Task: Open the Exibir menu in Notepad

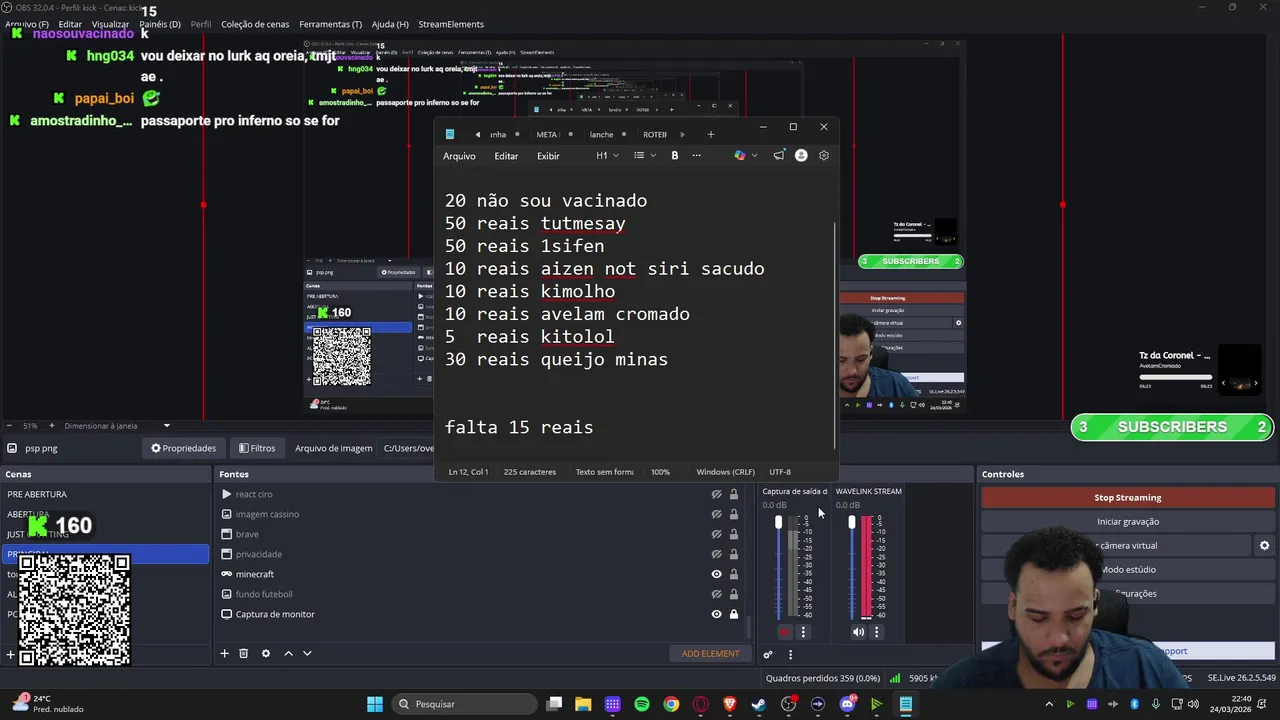Action: [x=548, y=155]
